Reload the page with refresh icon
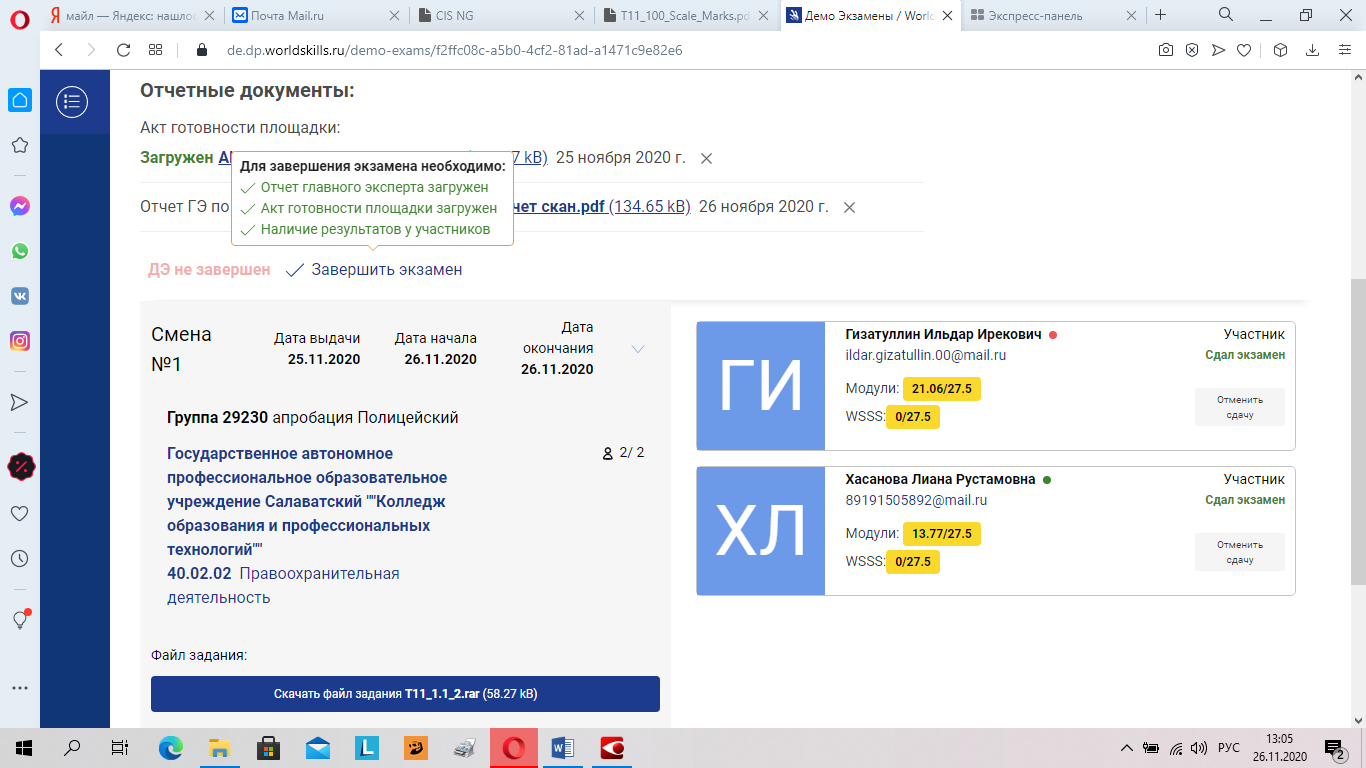This screenshot has height=768, width=1366. pos(123,50)
